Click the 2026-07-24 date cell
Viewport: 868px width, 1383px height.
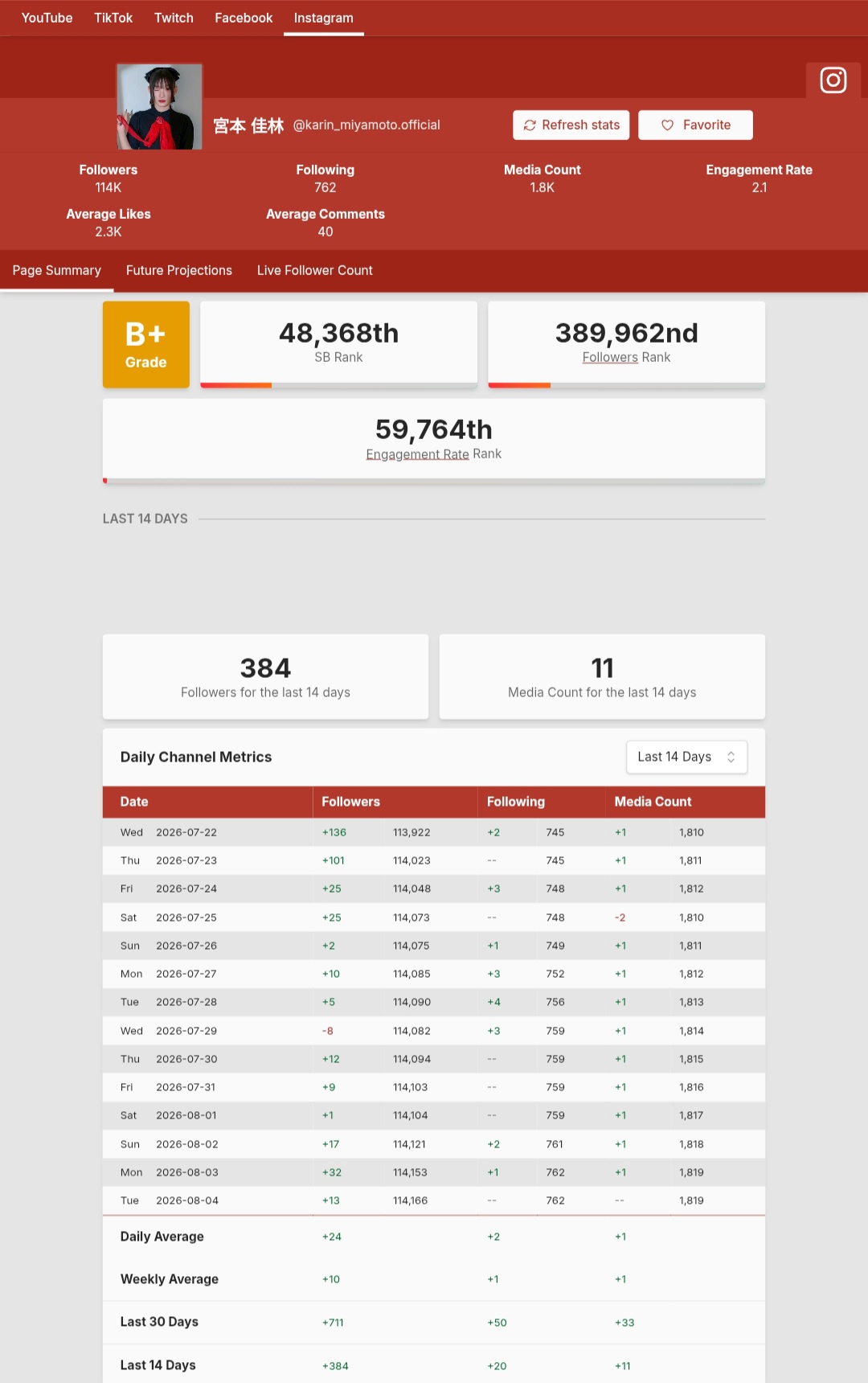coord(186,888)
